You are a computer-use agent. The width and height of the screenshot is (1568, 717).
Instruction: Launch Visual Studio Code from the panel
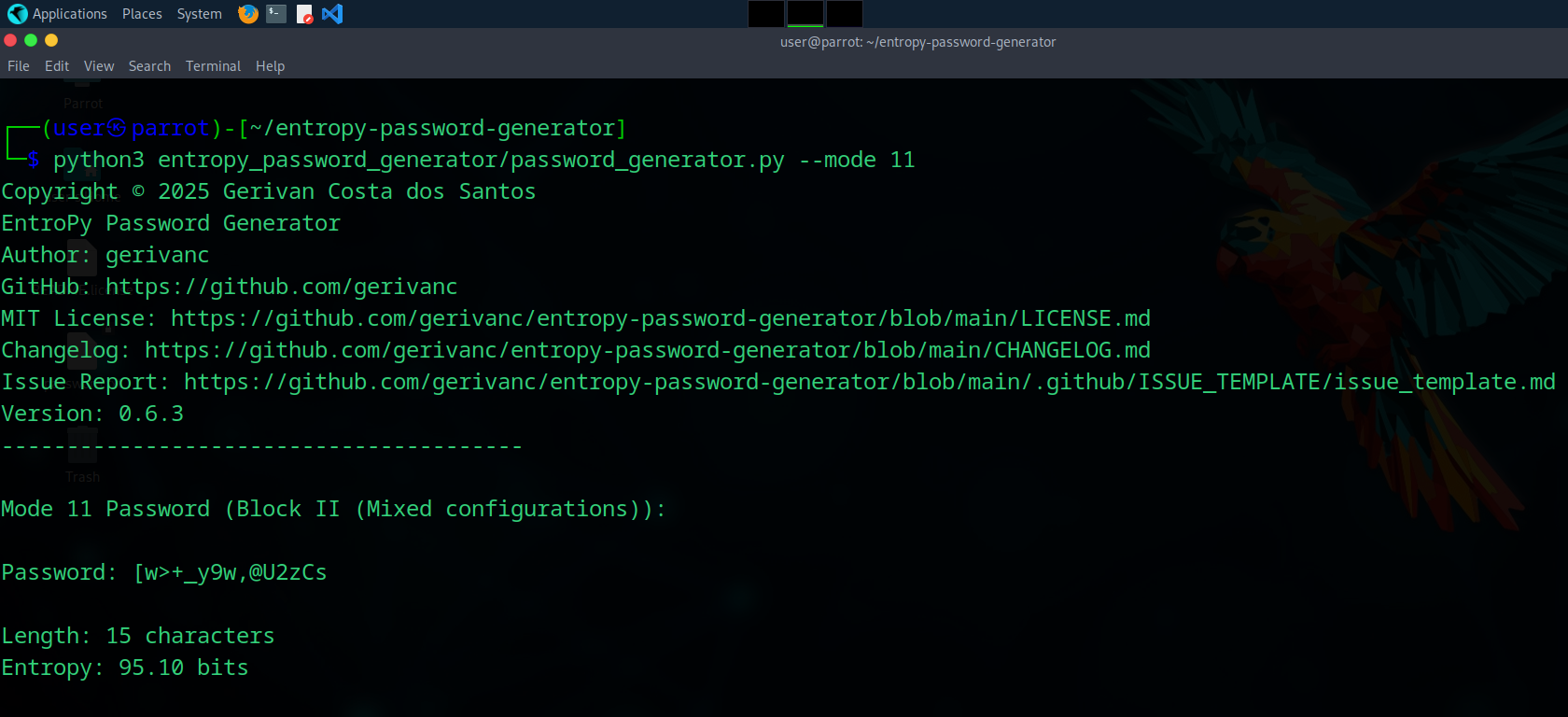[x=332, y=14]
